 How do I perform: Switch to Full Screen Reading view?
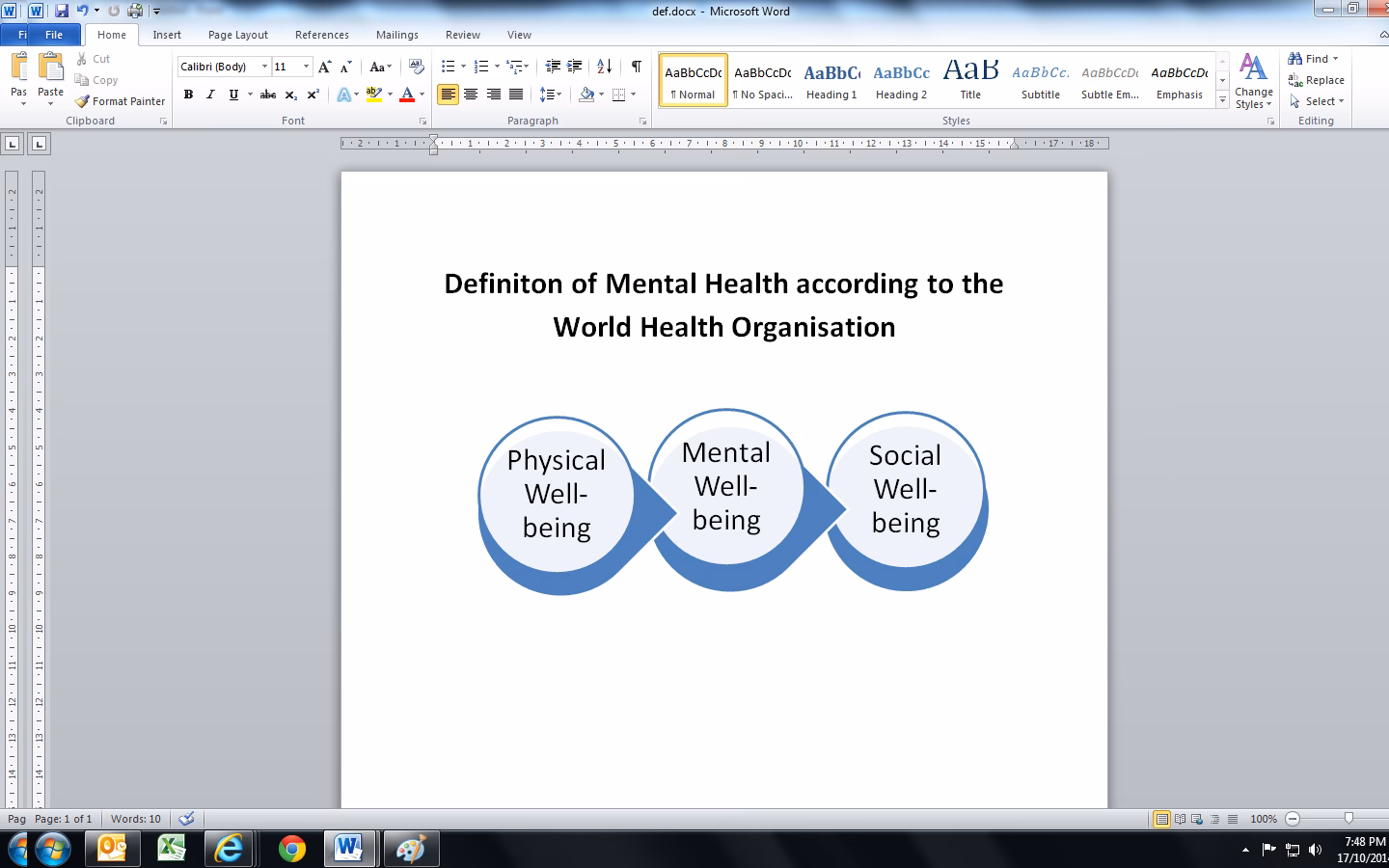tap(1180, 819)
